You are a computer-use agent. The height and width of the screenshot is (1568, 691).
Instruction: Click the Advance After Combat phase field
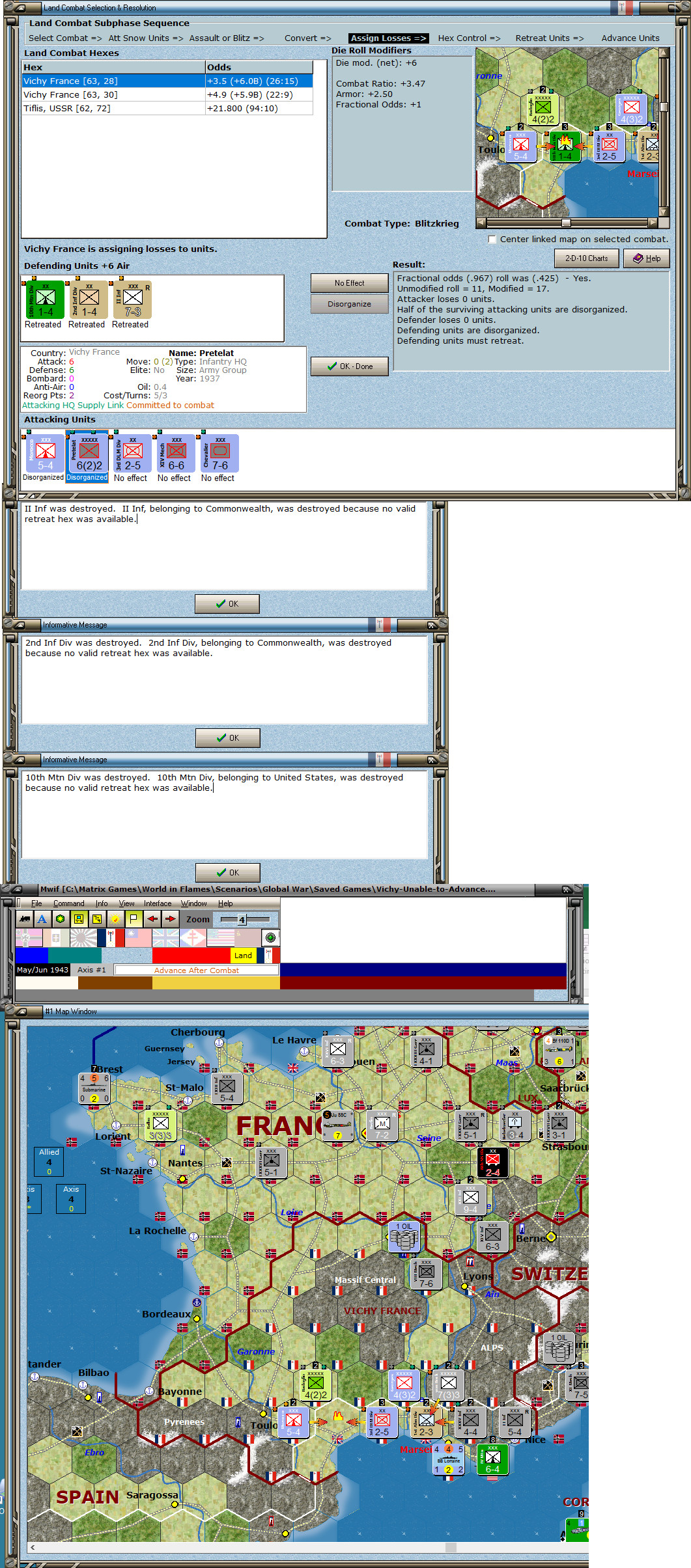pyautogui.click(x=197, y=970)
